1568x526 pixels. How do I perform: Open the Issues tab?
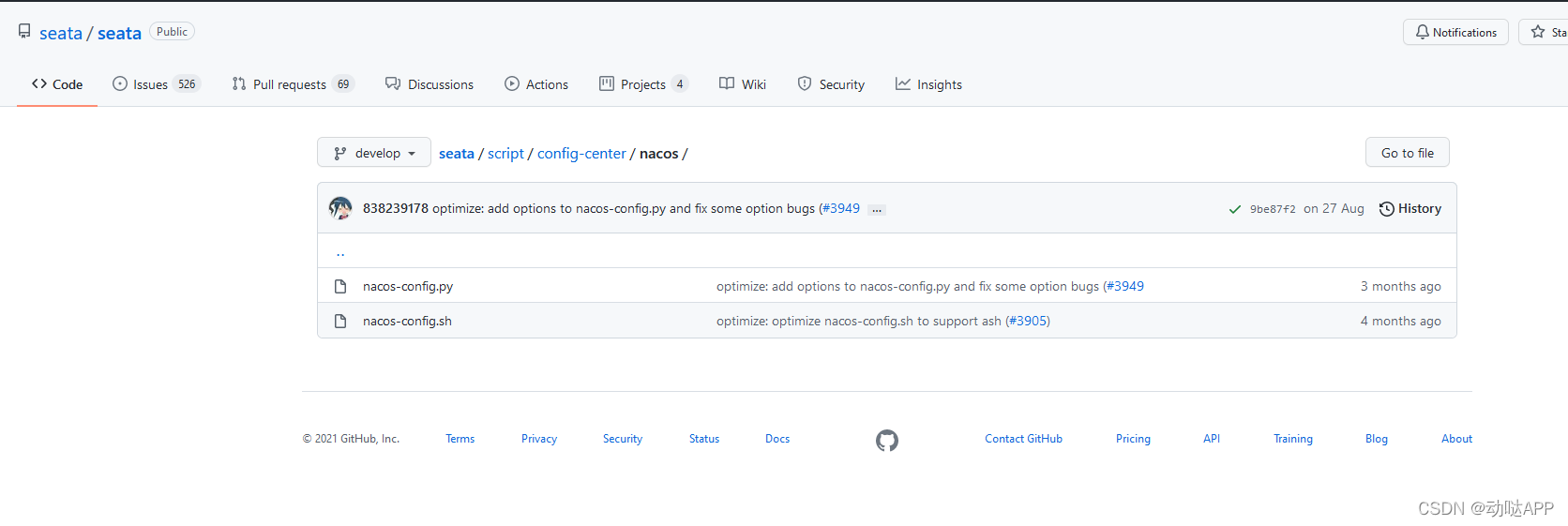tap(156, 84)
